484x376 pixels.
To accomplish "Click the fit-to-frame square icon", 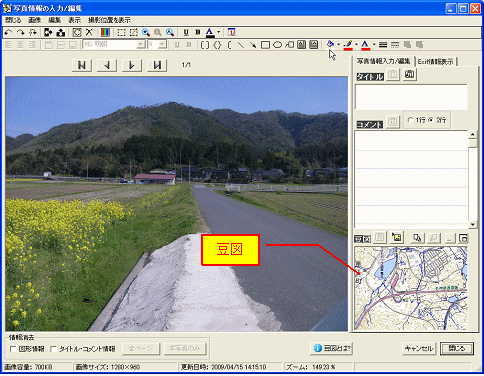I will 77,32.
